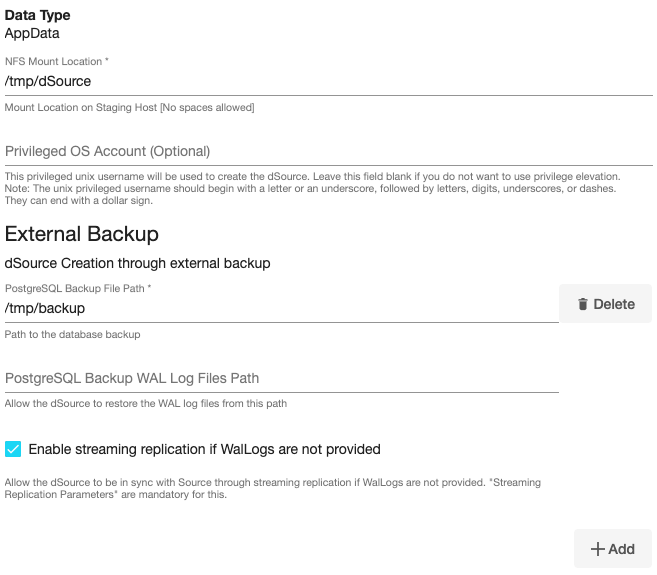This screenshot has height=575, width=657.
Task: Click the plus icon on Add
Action: pyautogui.click(x=598, y=549)
